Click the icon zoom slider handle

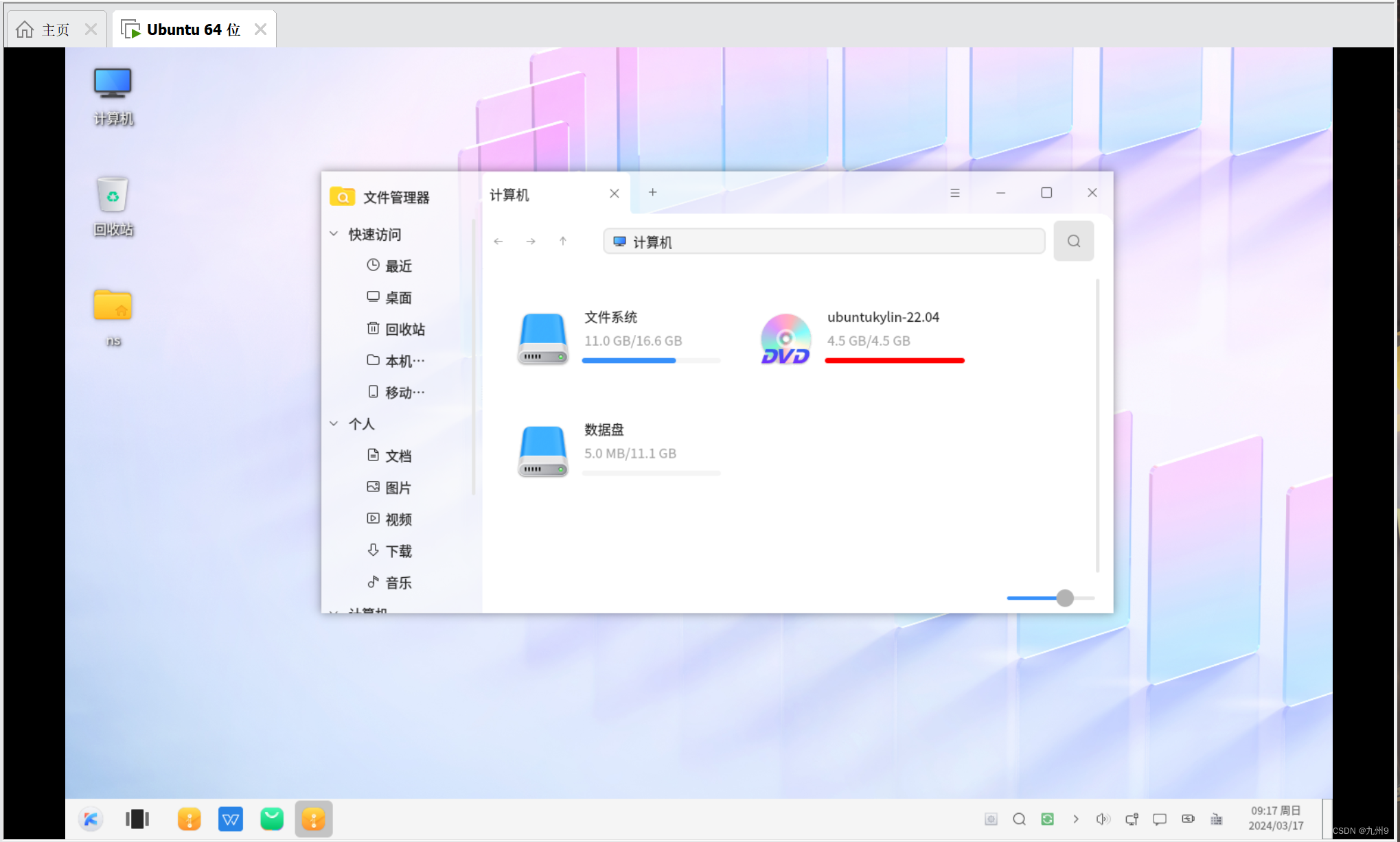coord(1064,598)
